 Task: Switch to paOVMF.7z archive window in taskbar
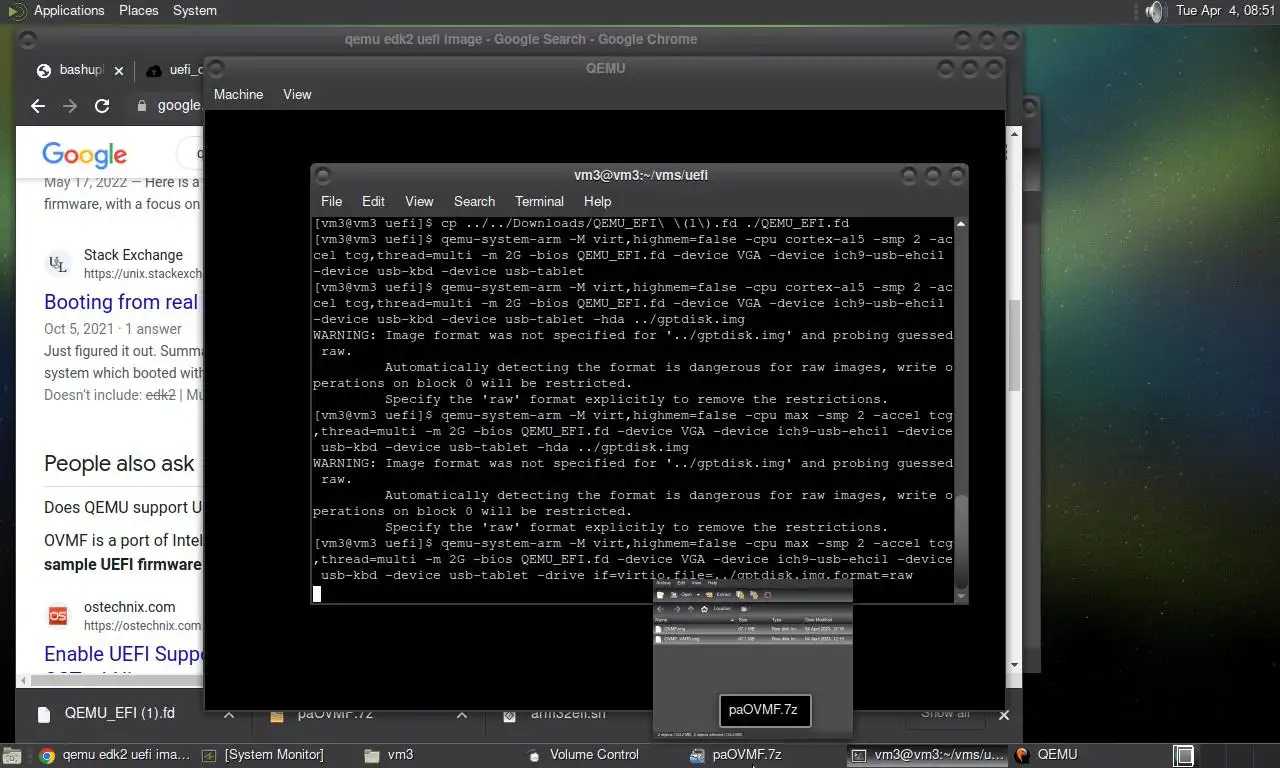point(736,755)
